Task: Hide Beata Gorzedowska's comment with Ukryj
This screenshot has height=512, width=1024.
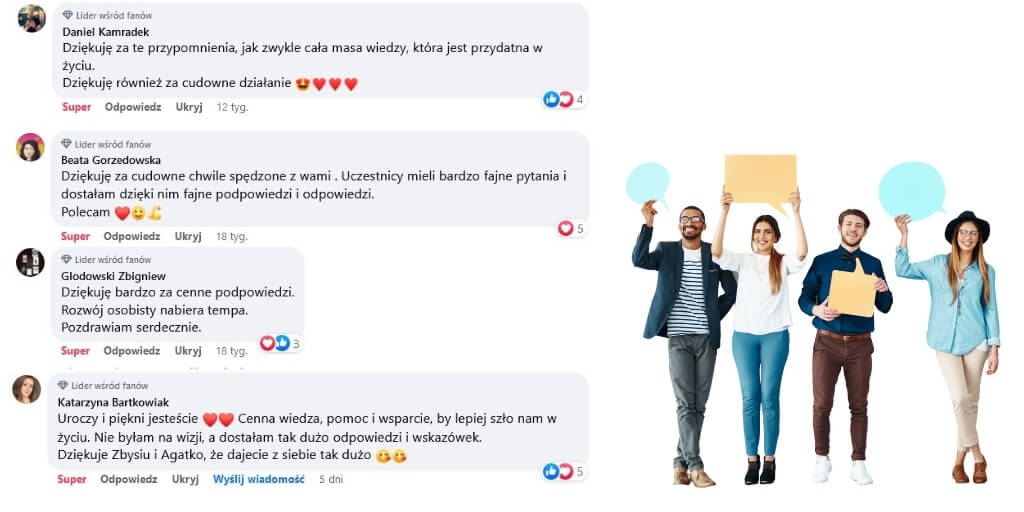Action: (188, 236)
